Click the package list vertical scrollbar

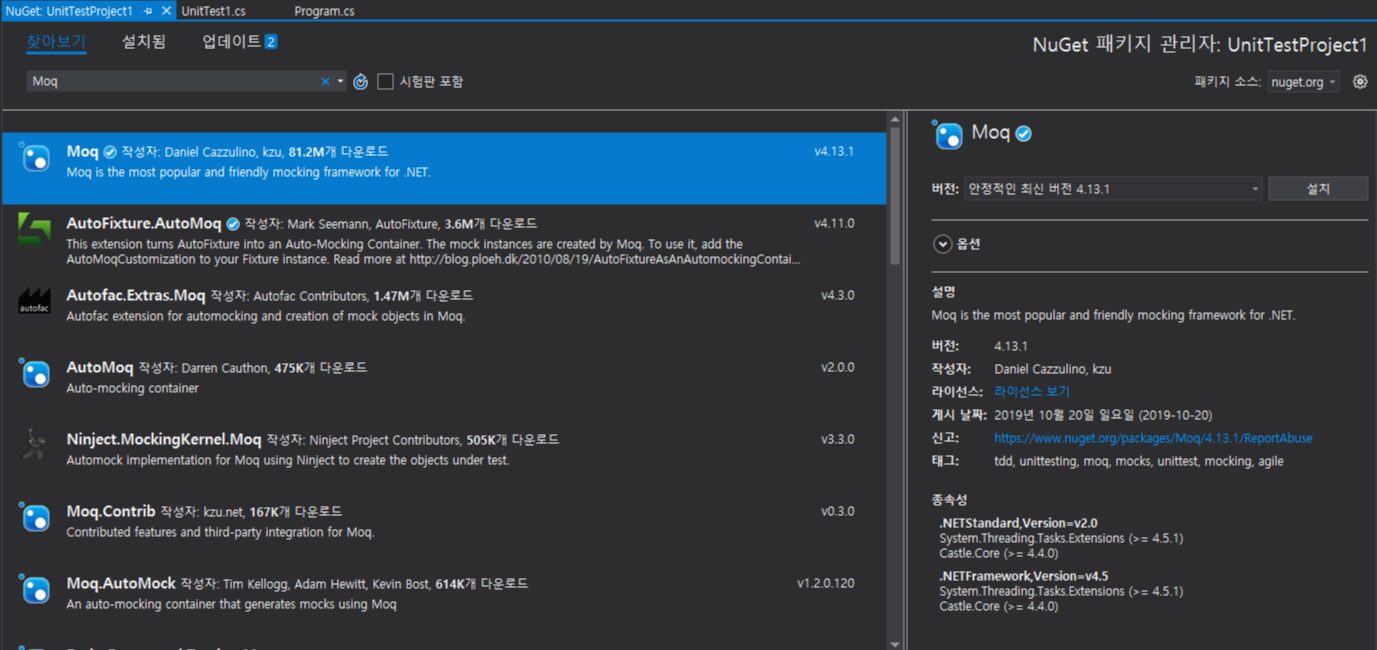[x=895, y=195]
